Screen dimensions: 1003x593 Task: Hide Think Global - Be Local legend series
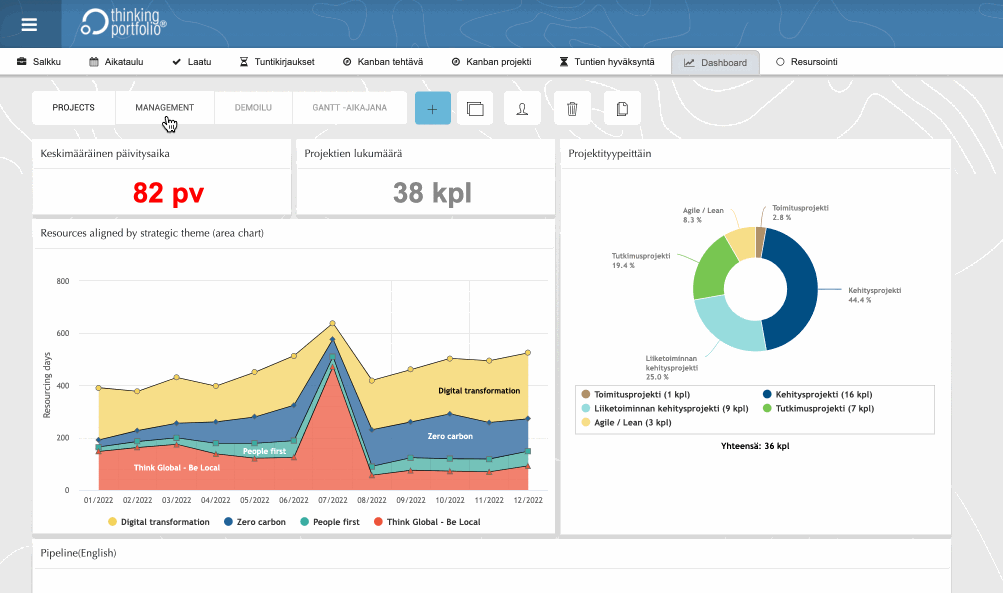coord(426,522)
